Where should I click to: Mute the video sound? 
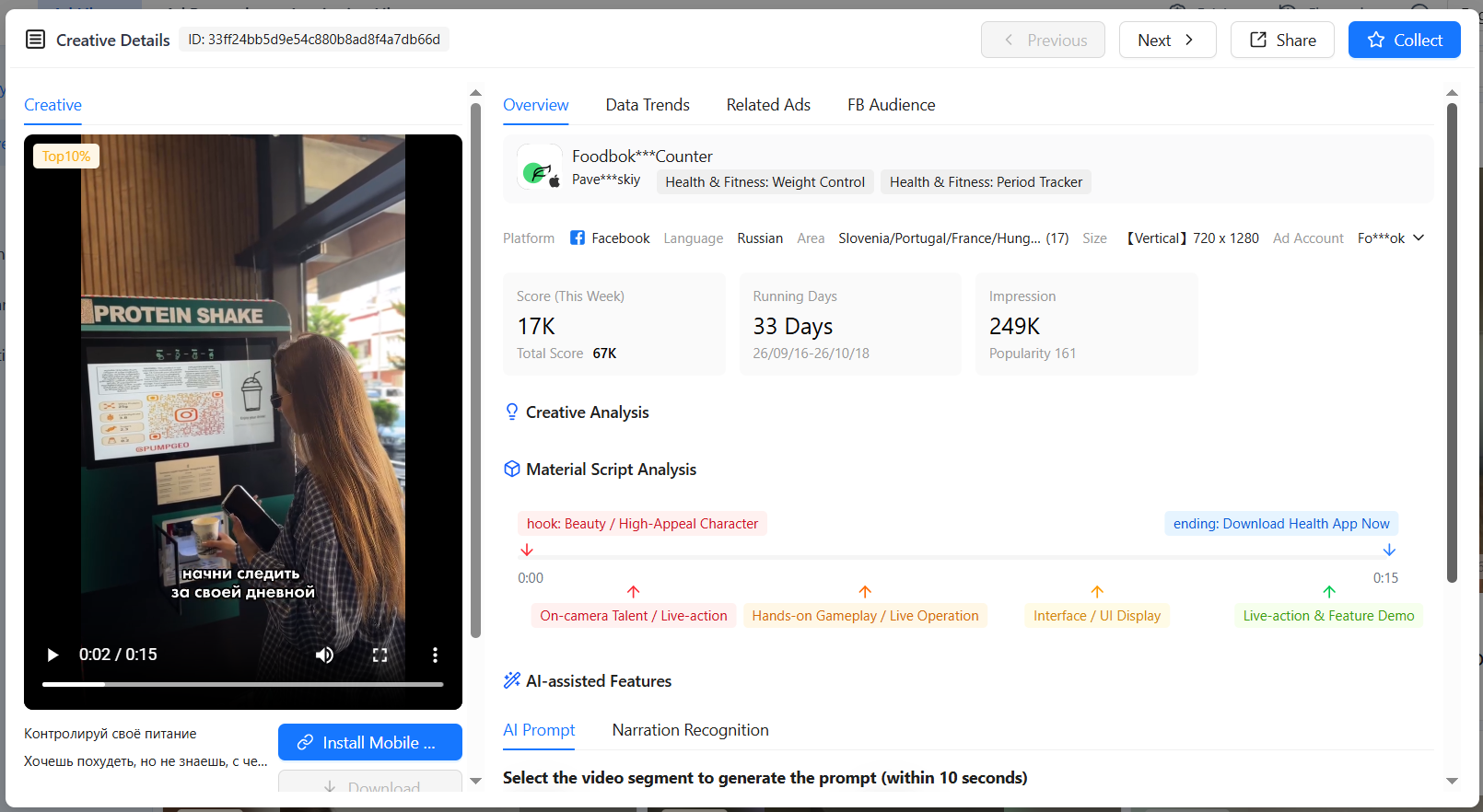pyautogui.click(x=324, y=655)
